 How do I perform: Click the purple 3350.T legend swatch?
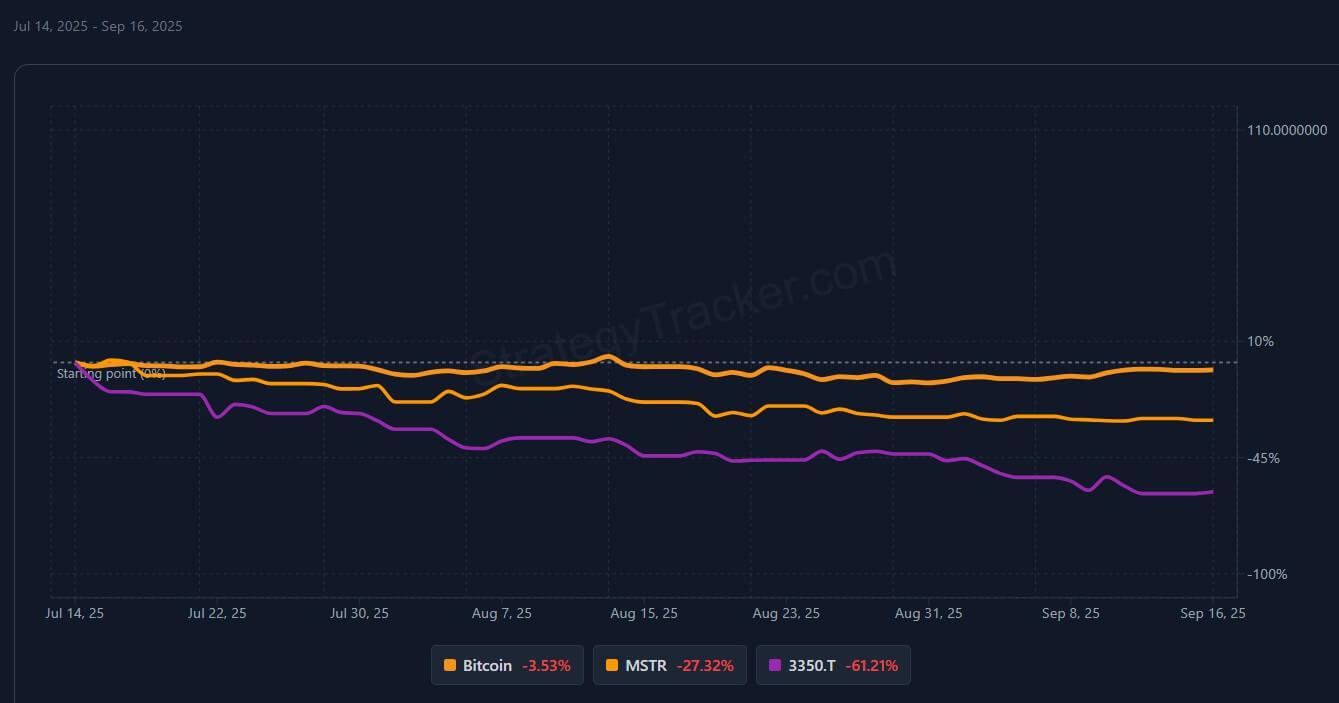775,665
